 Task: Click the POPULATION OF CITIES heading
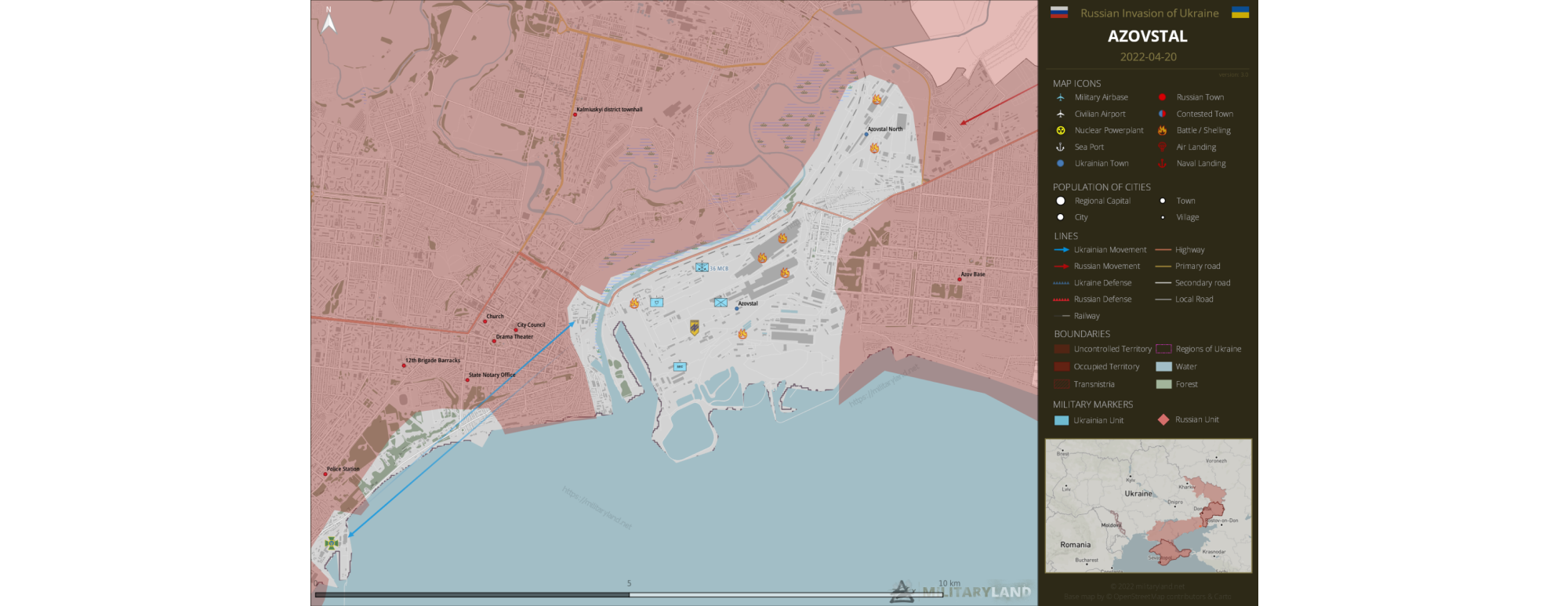(1102, 187)
